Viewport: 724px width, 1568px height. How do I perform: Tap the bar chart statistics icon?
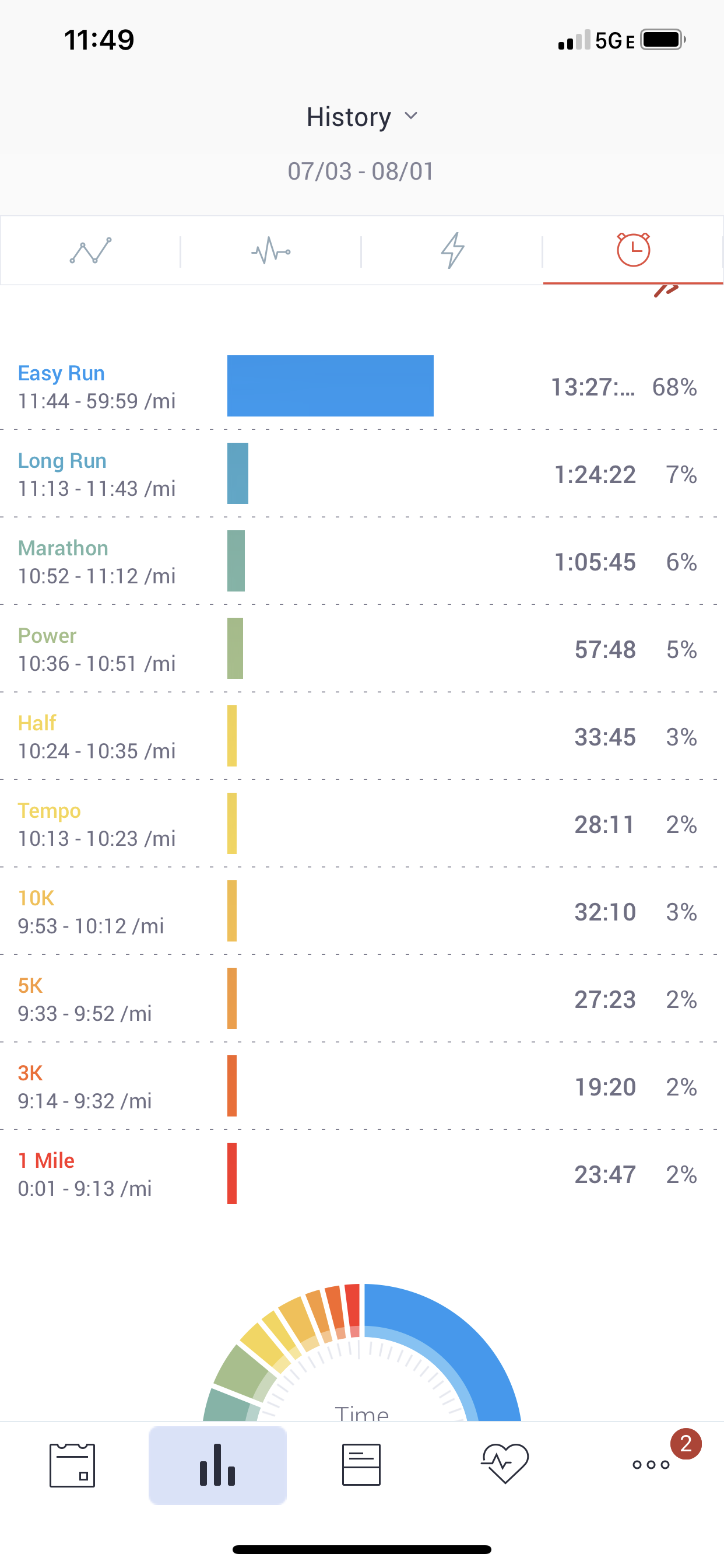217,1465
